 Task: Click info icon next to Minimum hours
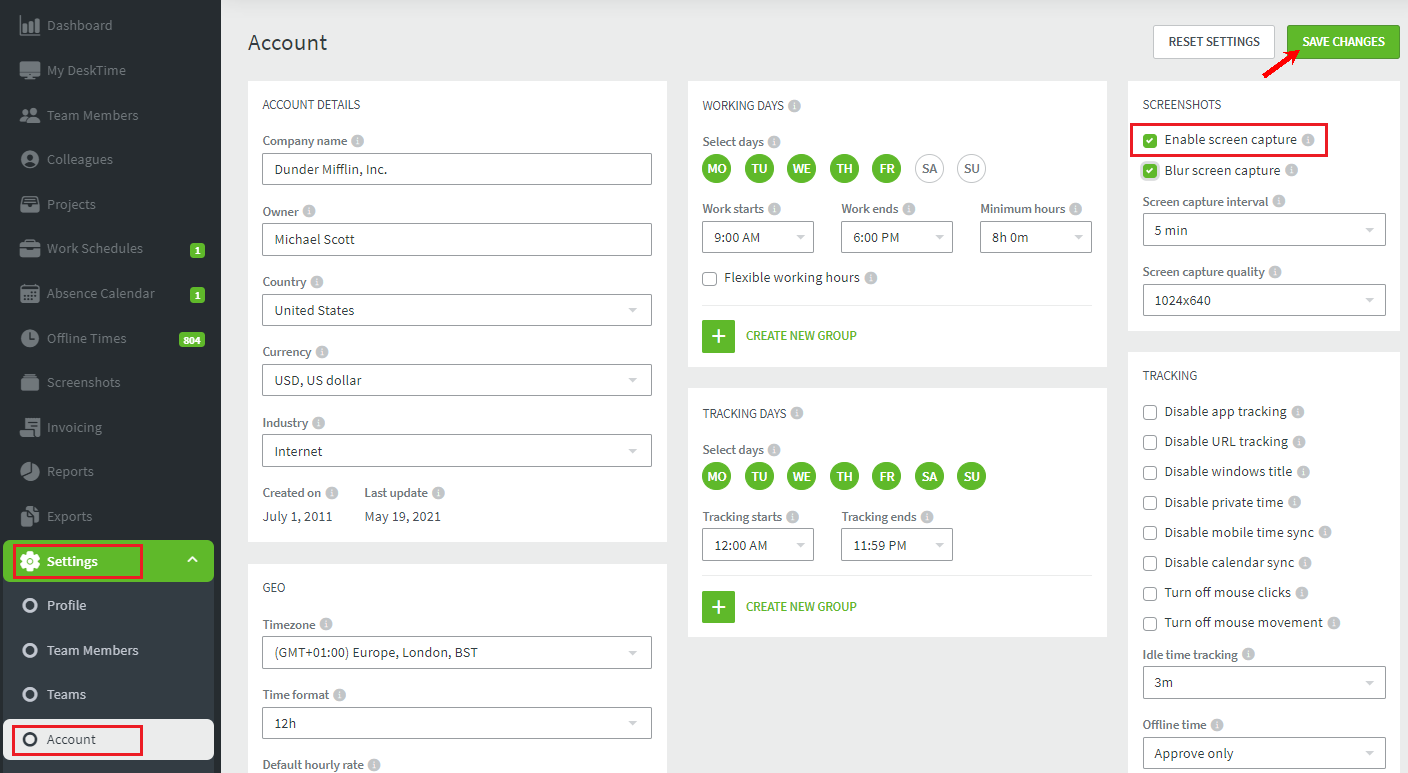(1075, 209)
